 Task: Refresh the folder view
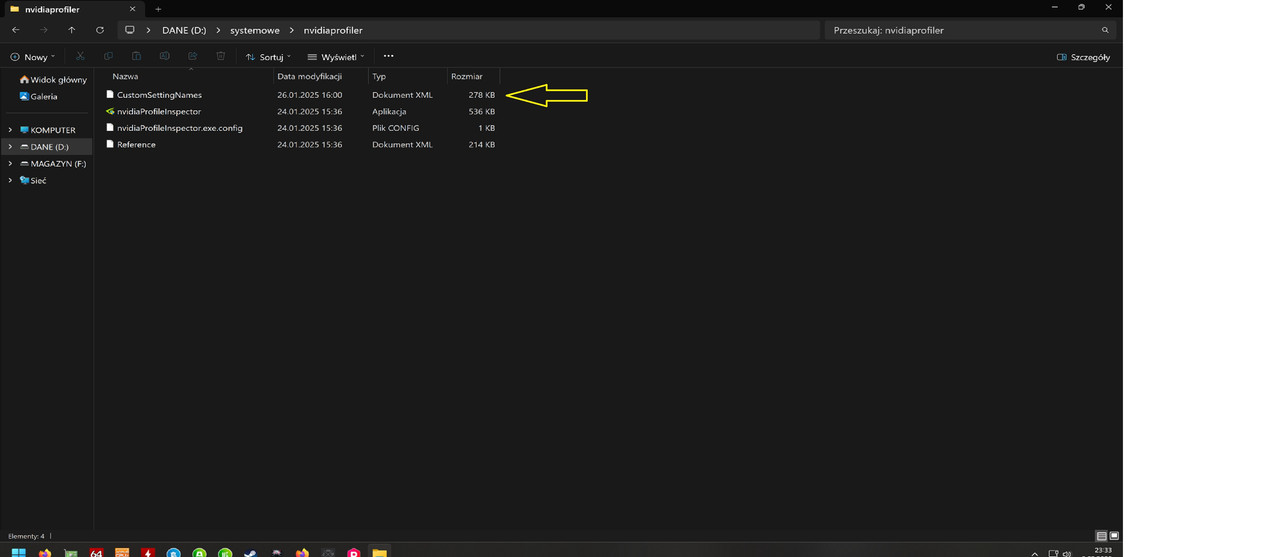pos(99,30)
